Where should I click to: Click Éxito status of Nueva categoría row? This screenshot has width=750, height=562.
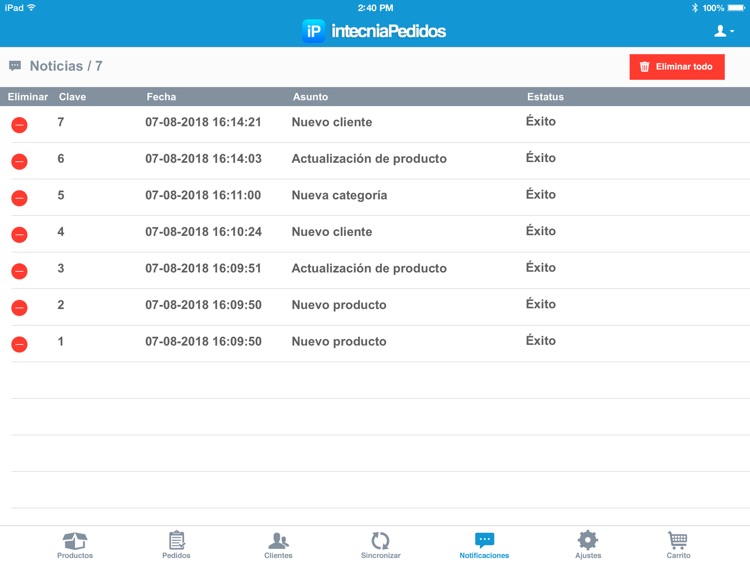pos(541,194)
